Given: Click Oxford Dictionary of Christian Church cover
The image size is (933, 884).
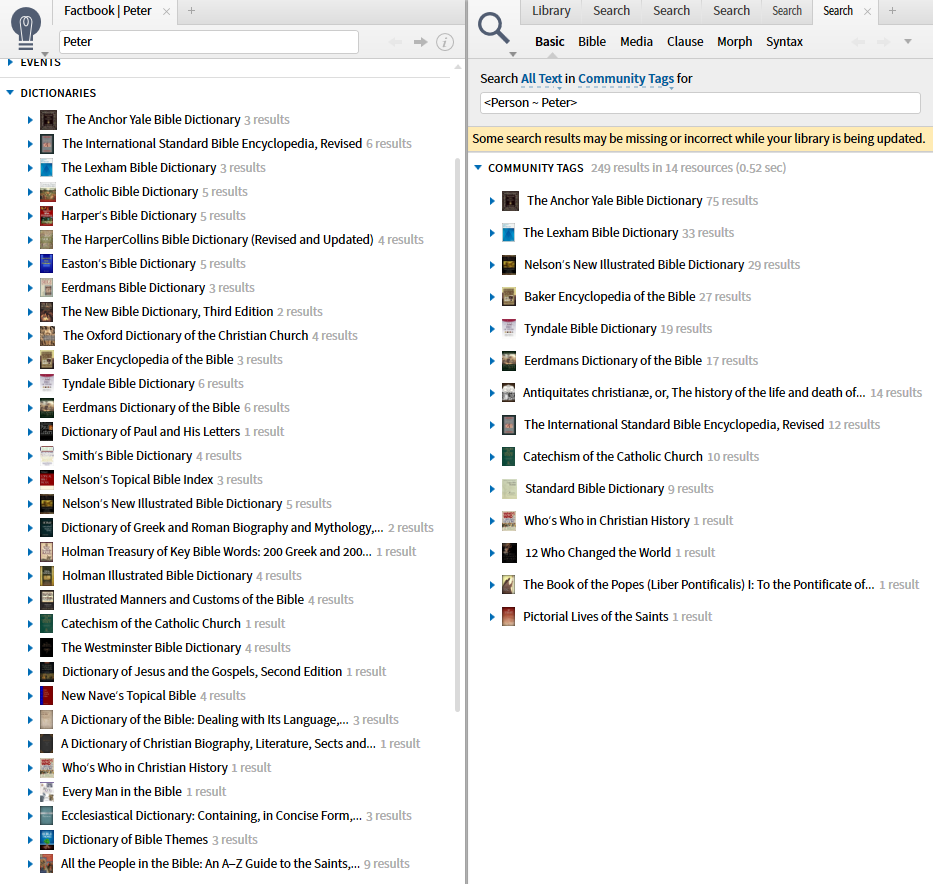Looking at the screenshot, I should click(48, 336).
